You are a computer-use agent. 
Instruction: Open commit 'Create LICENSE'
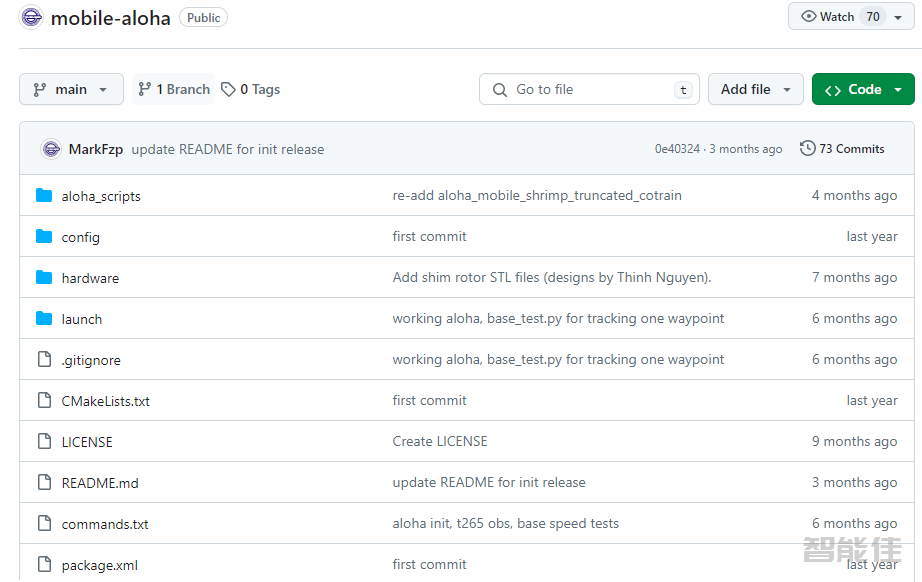click(x=440, y=441)
